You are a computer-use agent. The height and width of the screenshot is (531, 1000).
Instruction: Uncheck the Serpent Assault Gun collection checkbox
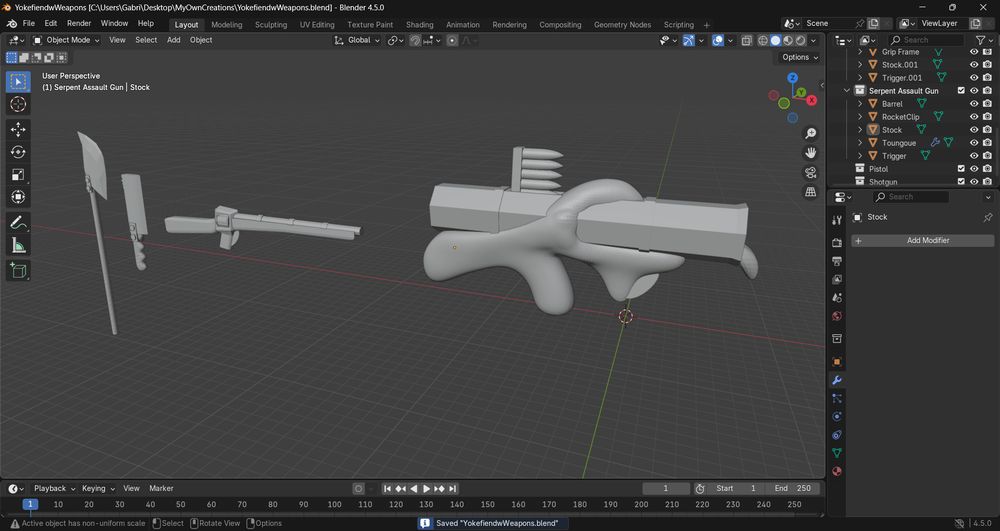tap(961, 91)
